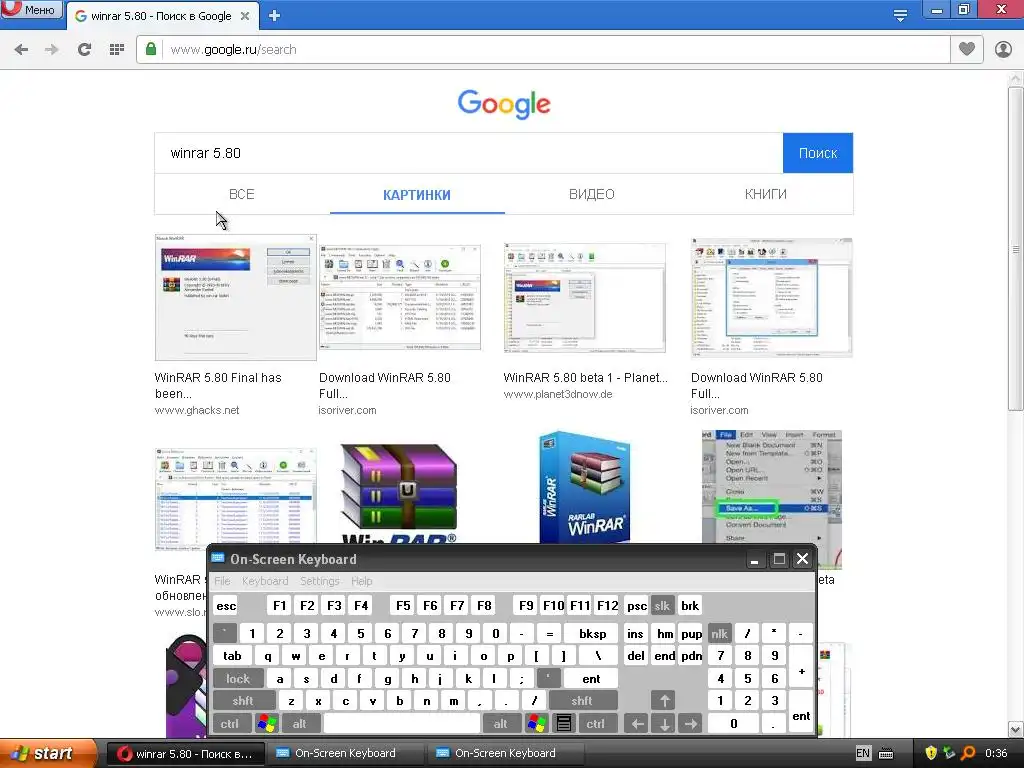Image resolution: width=1024 pixels, height=768 pixels.
Task: Click the esc key on On-Screen Keyboard
Action: click(x=226, y=605)
